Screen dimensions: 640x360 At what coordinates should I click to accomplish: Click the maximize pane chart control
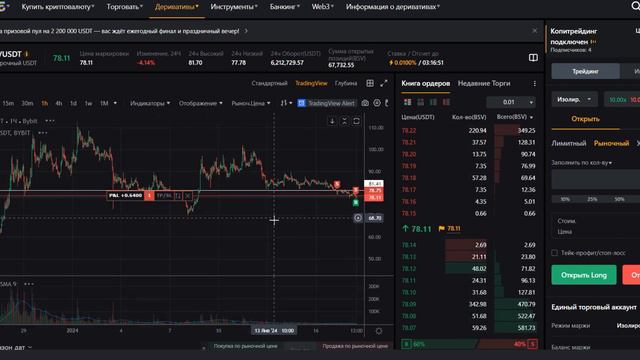coord(356,121)
